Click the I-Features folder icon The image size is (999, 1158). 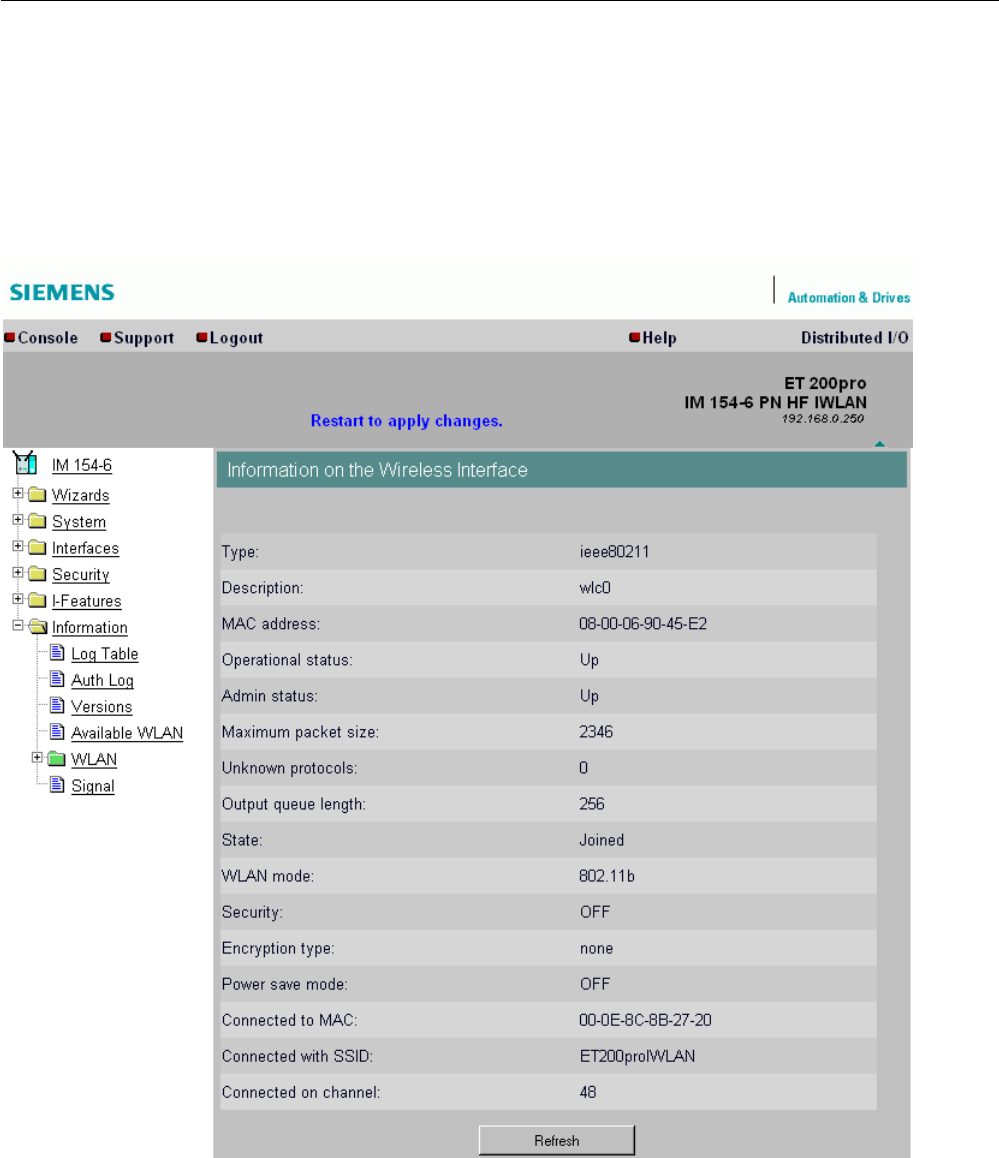point(37,600)
